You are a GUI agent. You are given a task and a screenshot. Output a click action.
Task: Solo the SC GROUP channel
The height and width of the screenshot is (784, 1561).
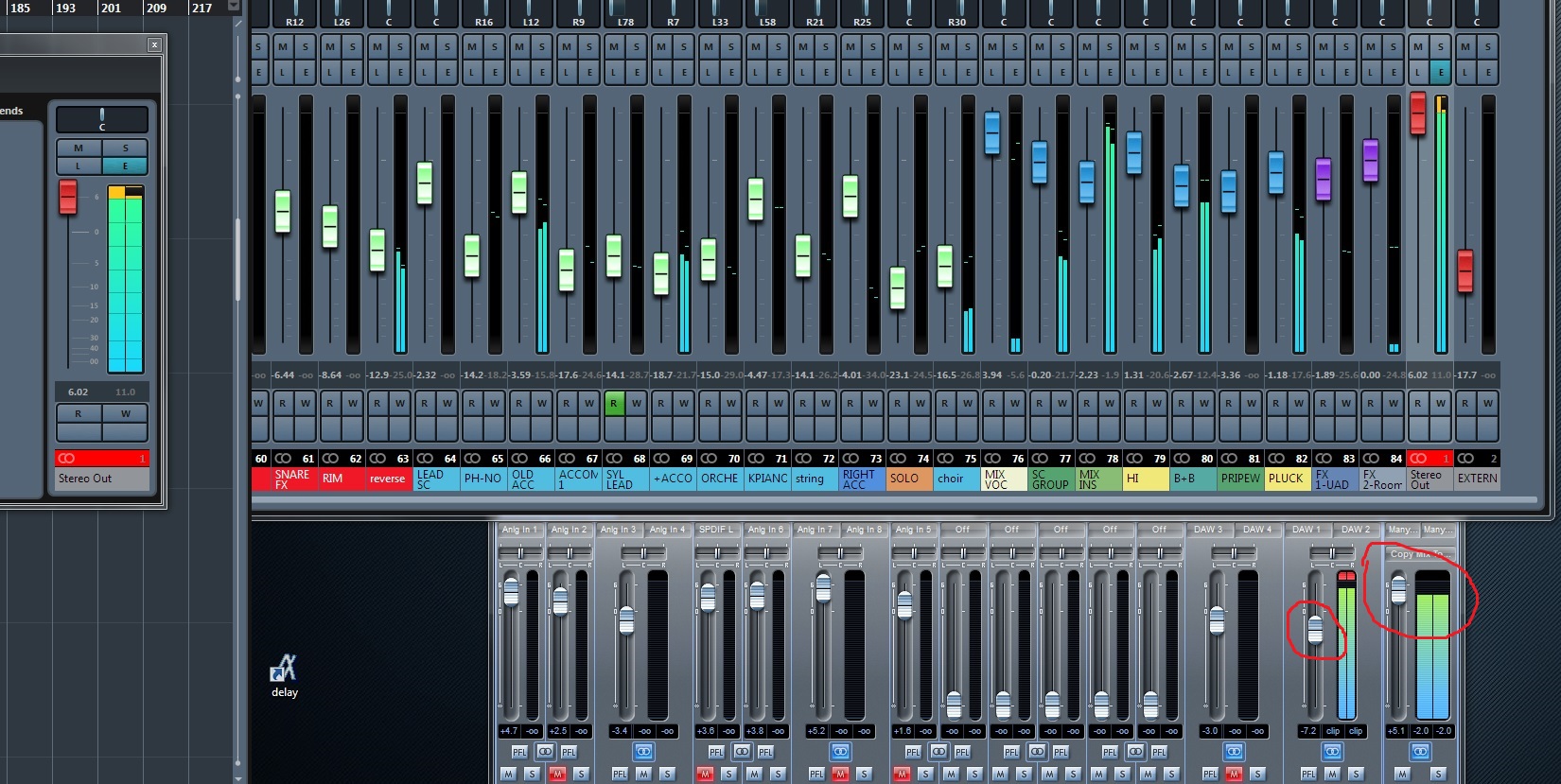(1062, 46)
